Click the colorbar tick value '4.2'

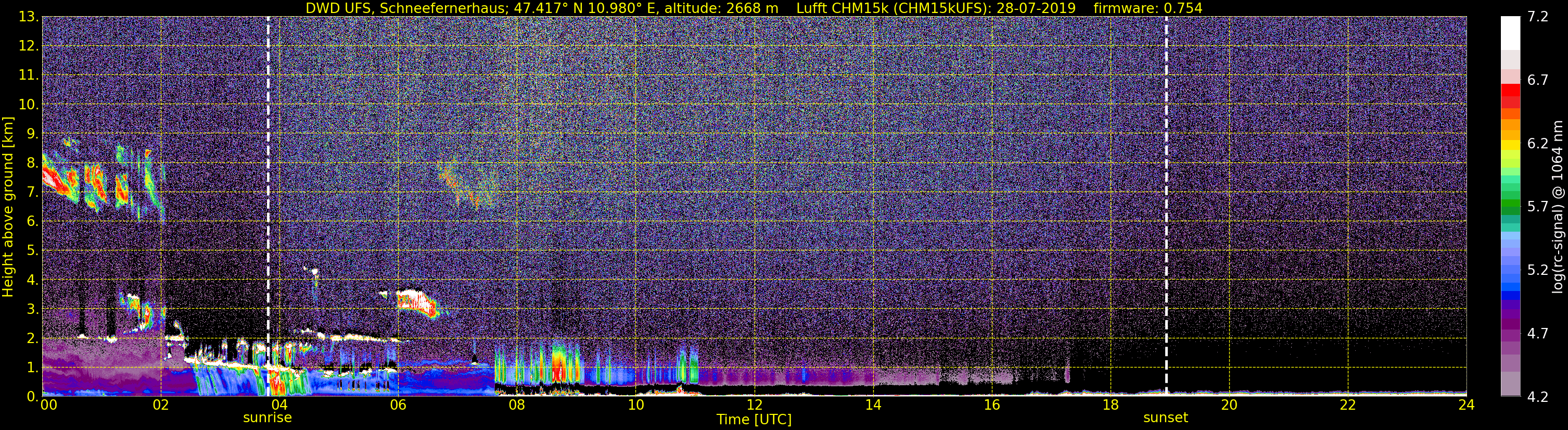pos(1538,397)
